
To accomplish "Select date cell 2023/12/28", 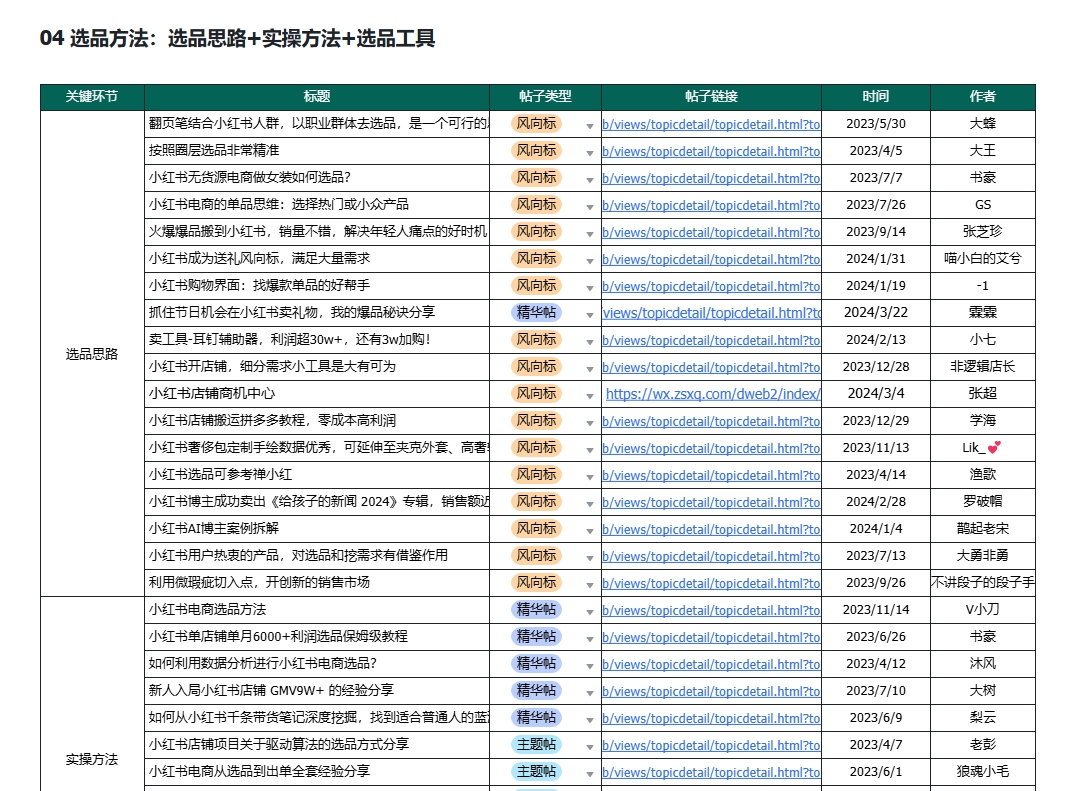I will click(876, 366).
